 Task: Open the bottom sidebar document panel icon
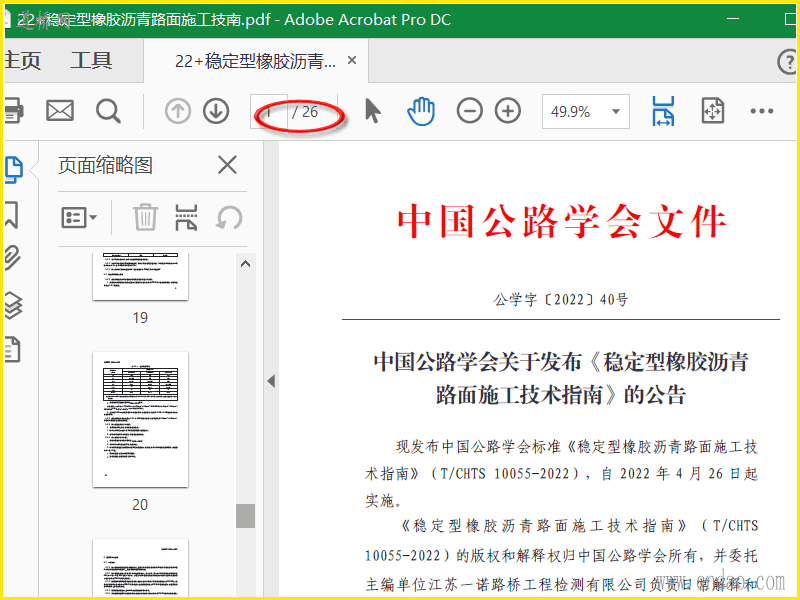tap(13, 350)
